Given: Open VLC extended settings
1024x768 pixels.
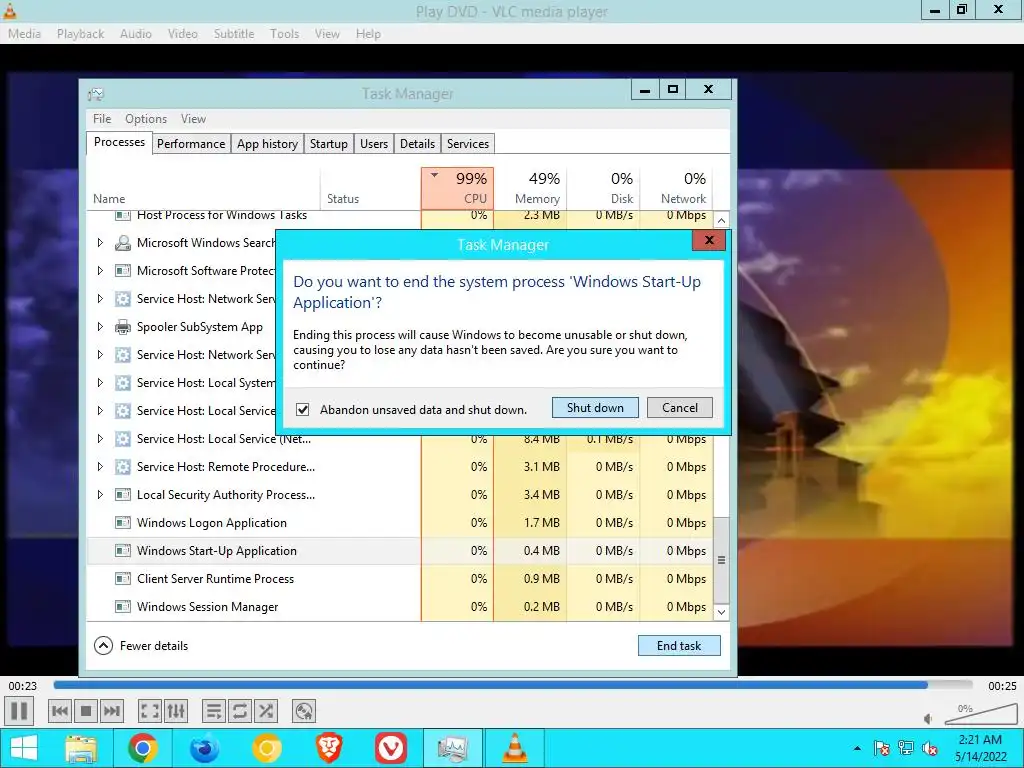Looking at the screenshot, I should point(176,711).
